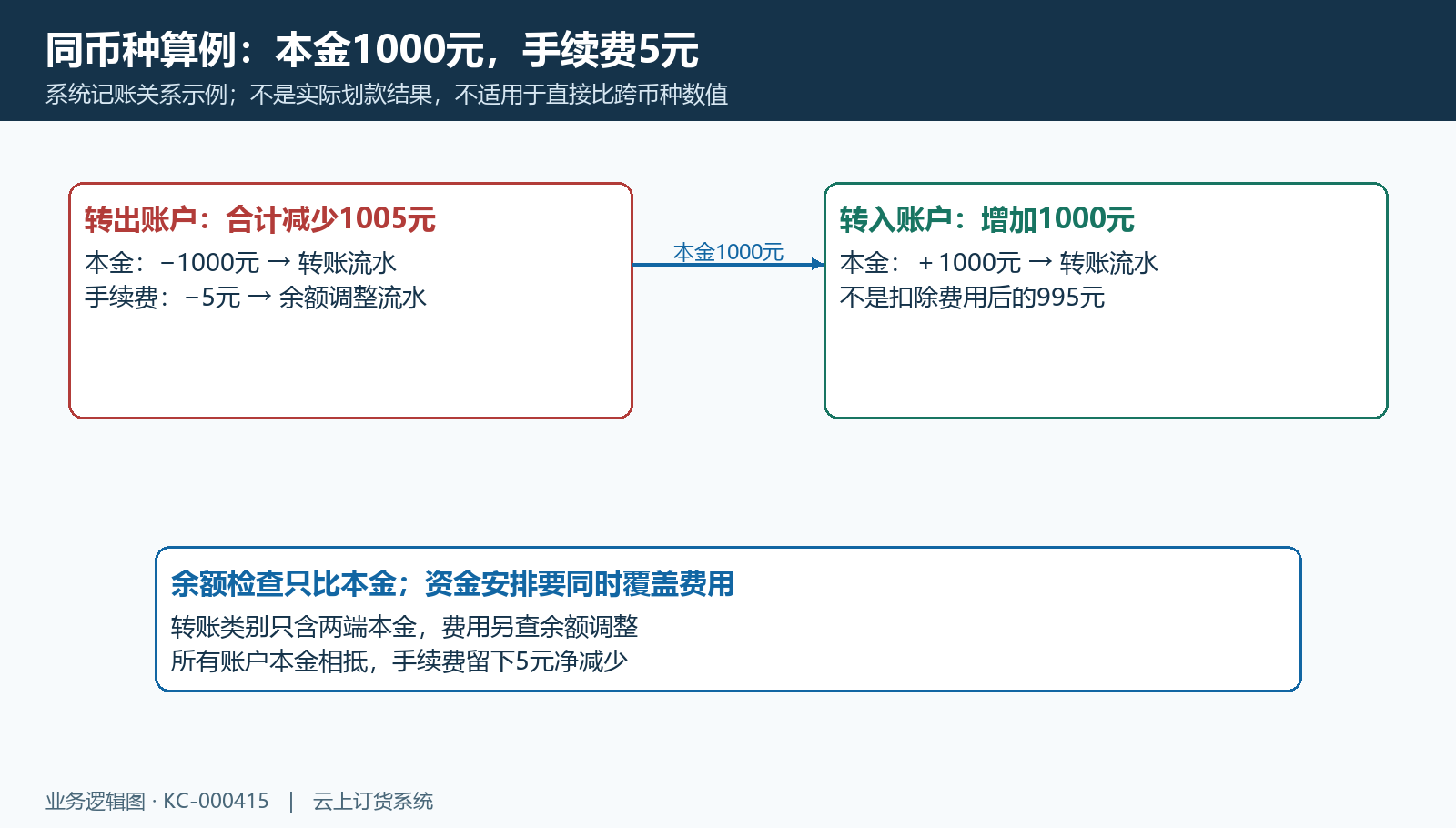
Task: Click the heading 转入账户：增加1000元
Action: [987, 219]
